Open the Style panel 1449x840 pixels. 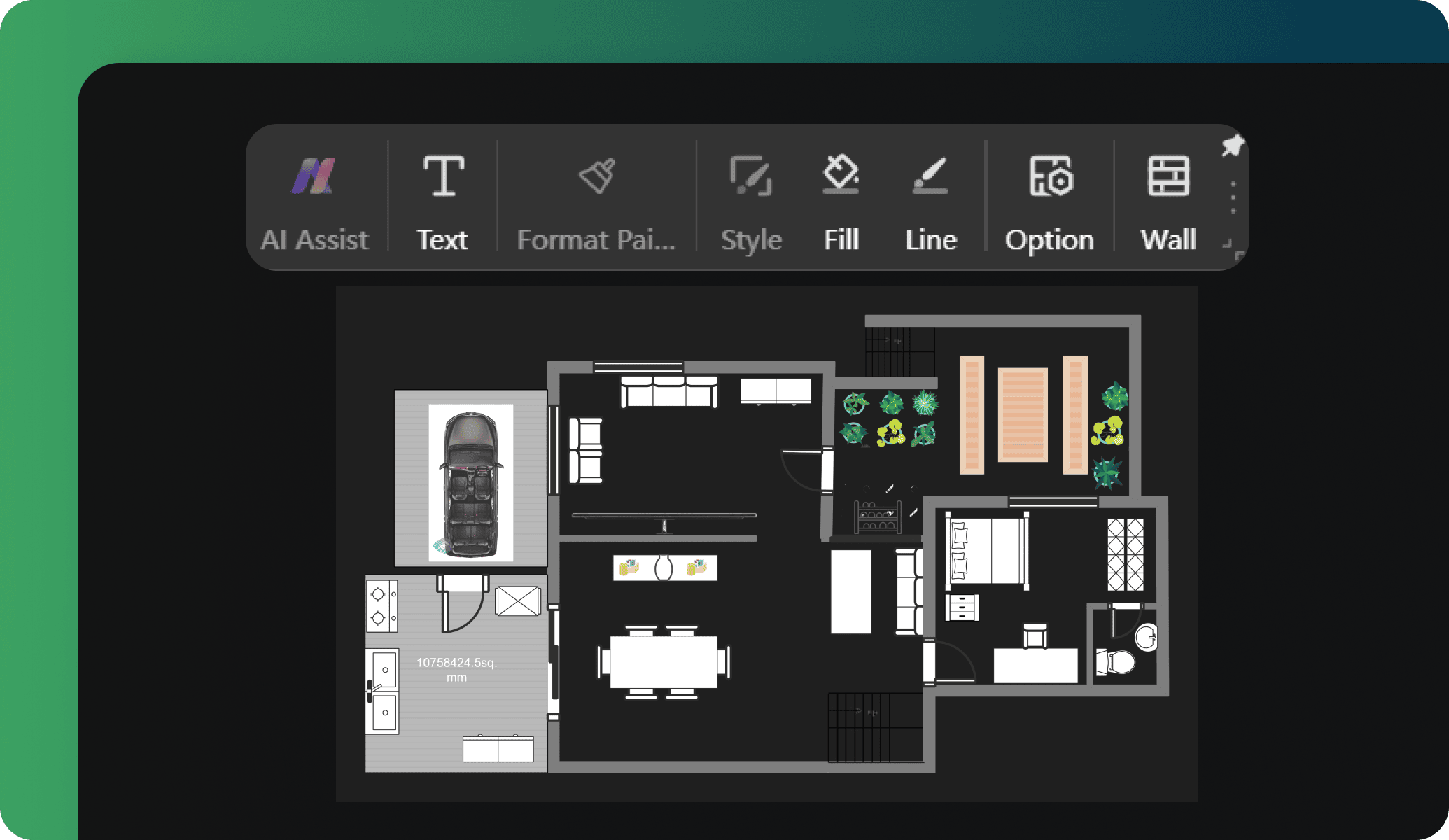coord(750,199)
